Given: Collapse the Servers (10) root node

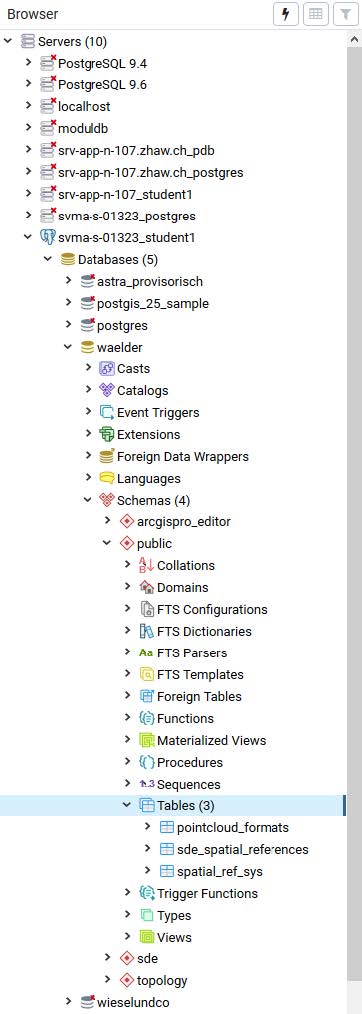Looking at the screenshot, I should coord(8,42).
